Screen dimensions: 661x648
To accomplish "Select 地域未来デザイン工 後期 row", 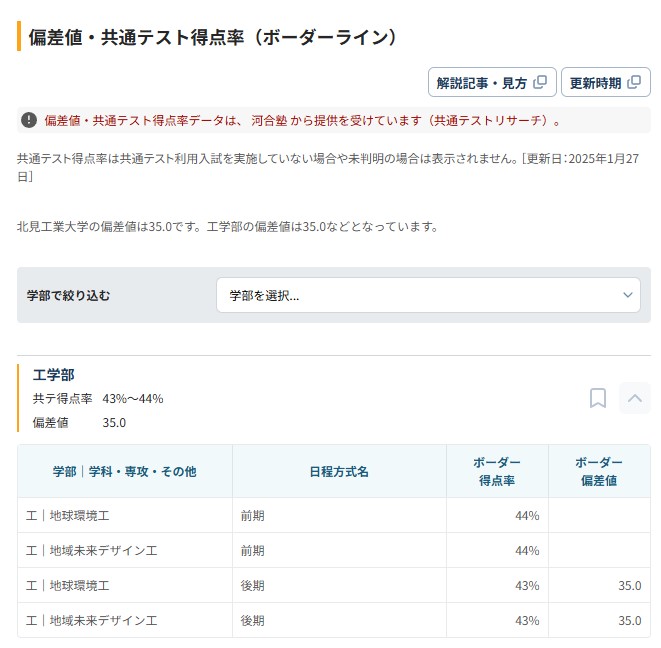I will (x=334, y=620).
